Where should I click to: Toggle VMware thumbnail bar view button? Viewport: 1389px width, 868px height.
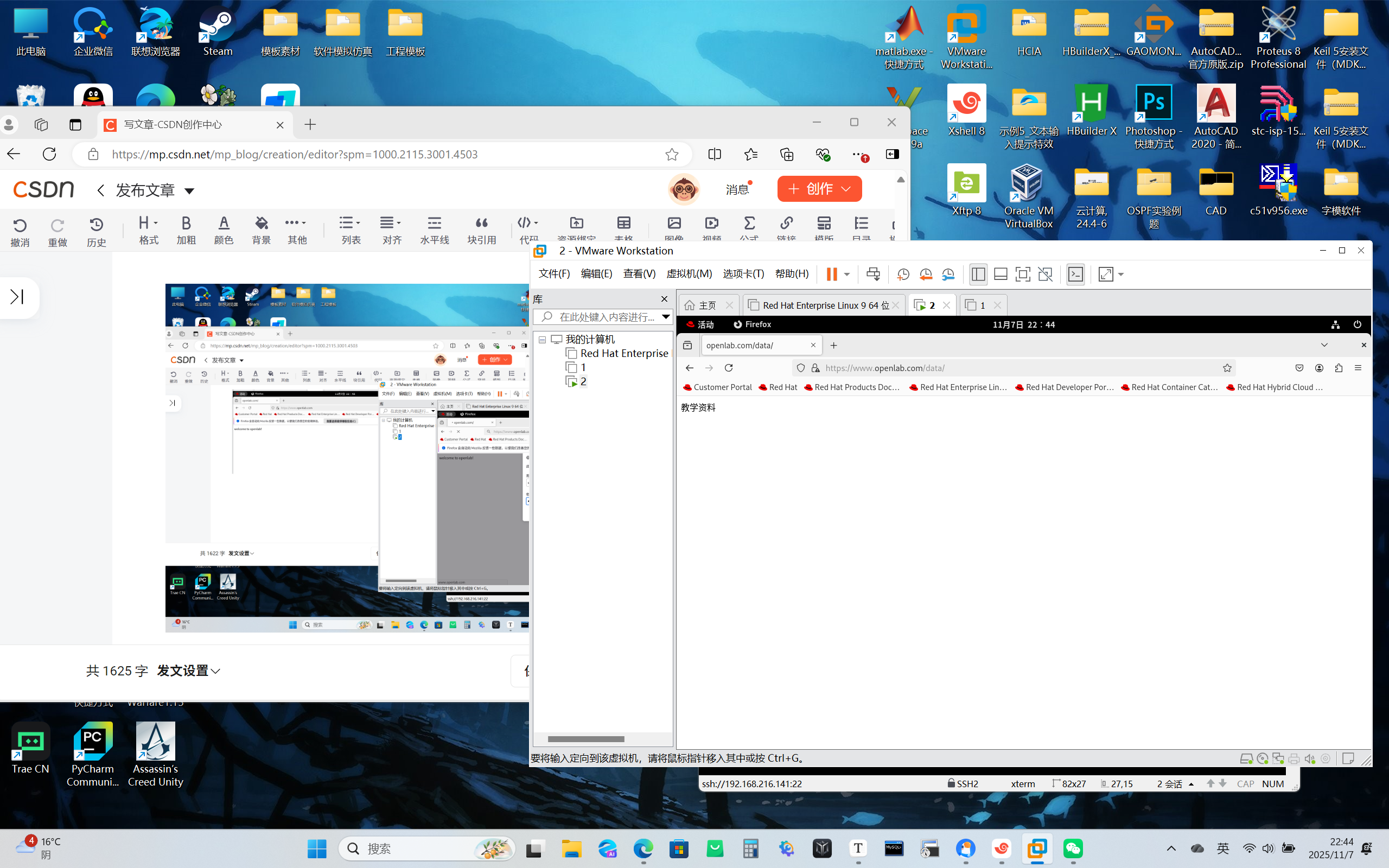click(x=1001, y=275)
